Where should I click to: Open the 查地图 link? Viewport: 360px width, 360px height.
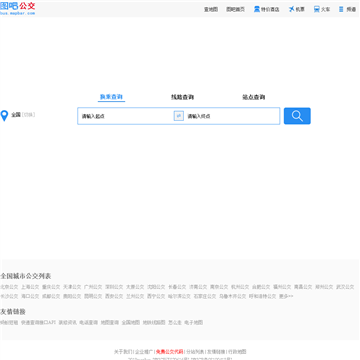[x=211, y=9]
